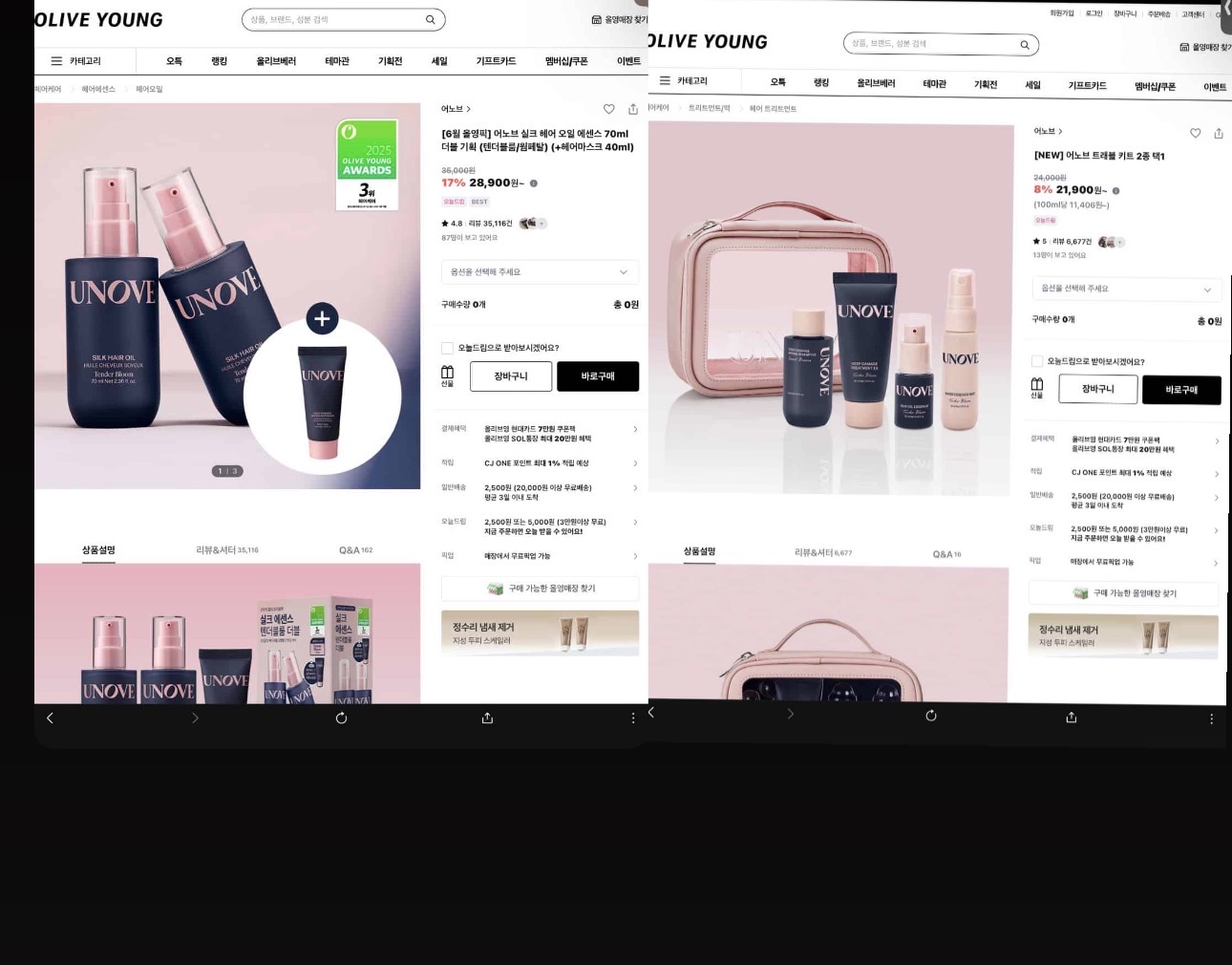Click 회원가입 link in right window header
The height and width of the screenshot is (965, 1232).
coord(1062,13)
